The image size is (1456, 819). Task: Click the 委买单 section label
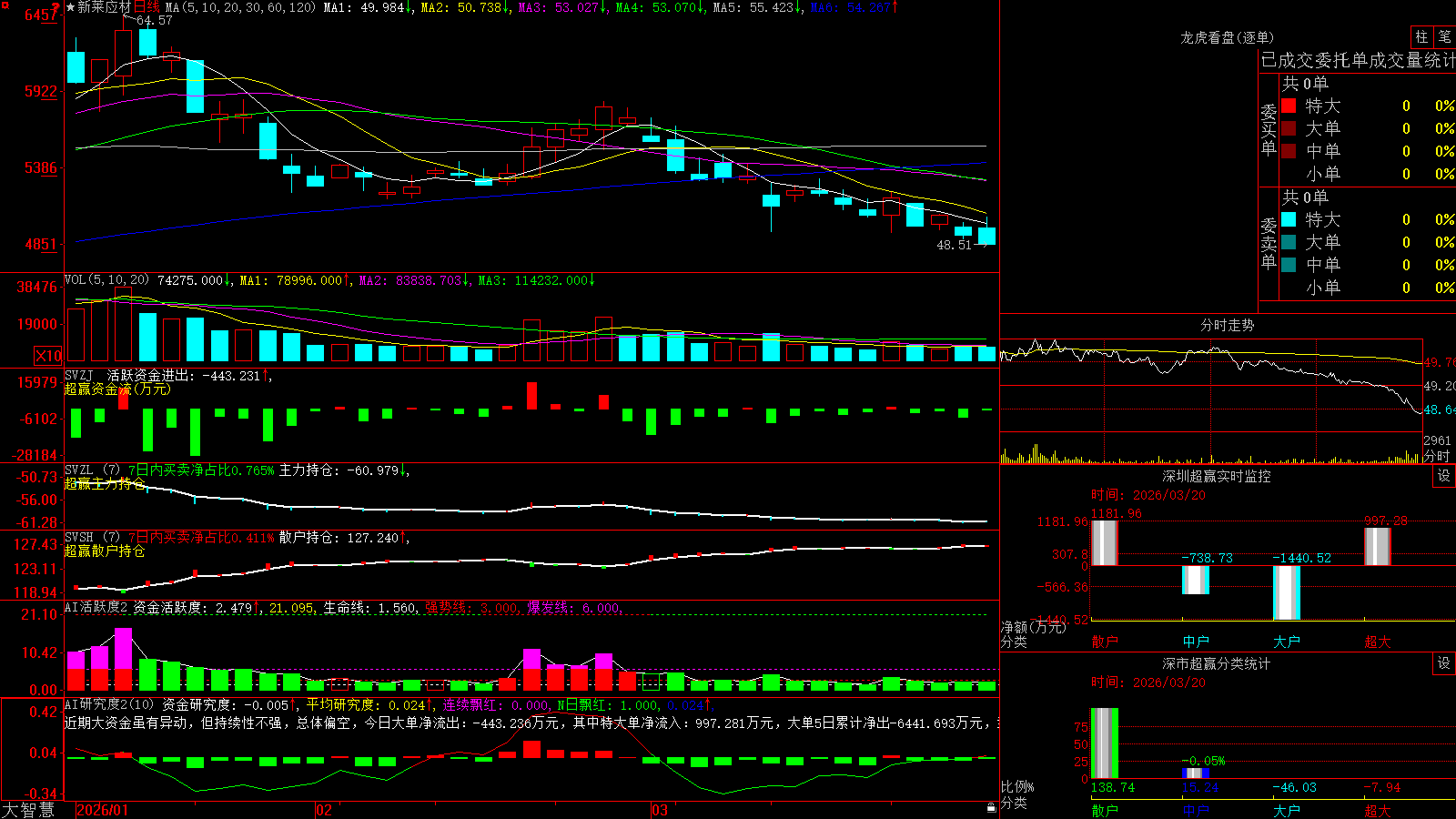coord(1269,129)
